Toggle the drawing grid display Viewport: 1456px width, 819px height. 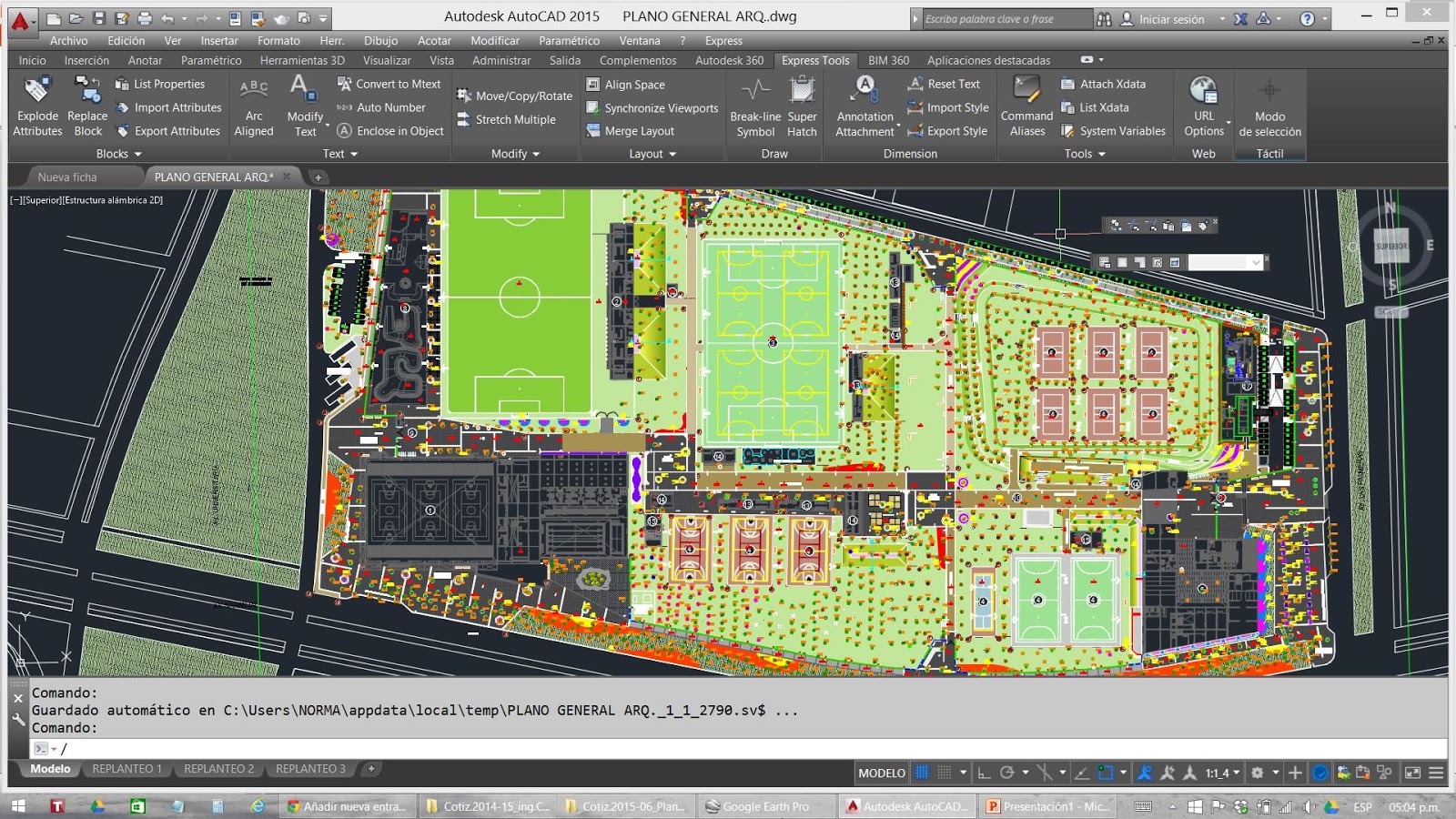922,773
